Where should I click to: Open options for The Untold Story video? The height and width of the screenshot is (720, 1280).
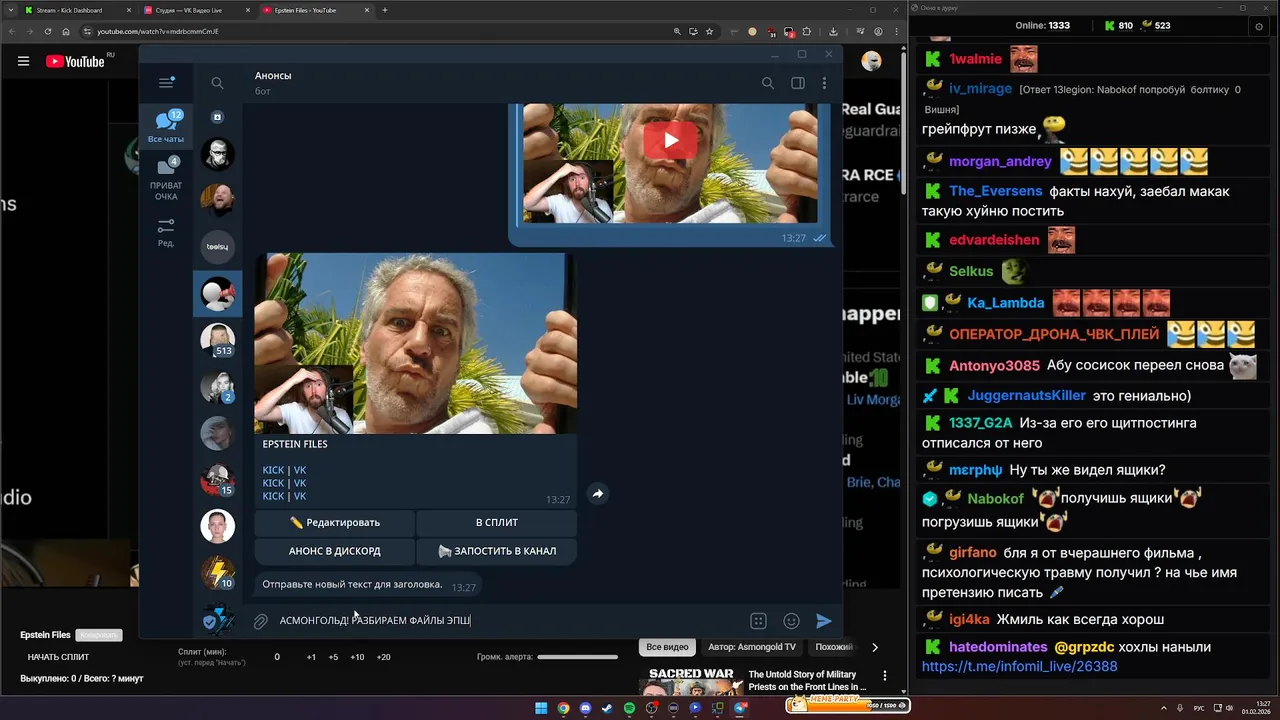tap(885, 677)
